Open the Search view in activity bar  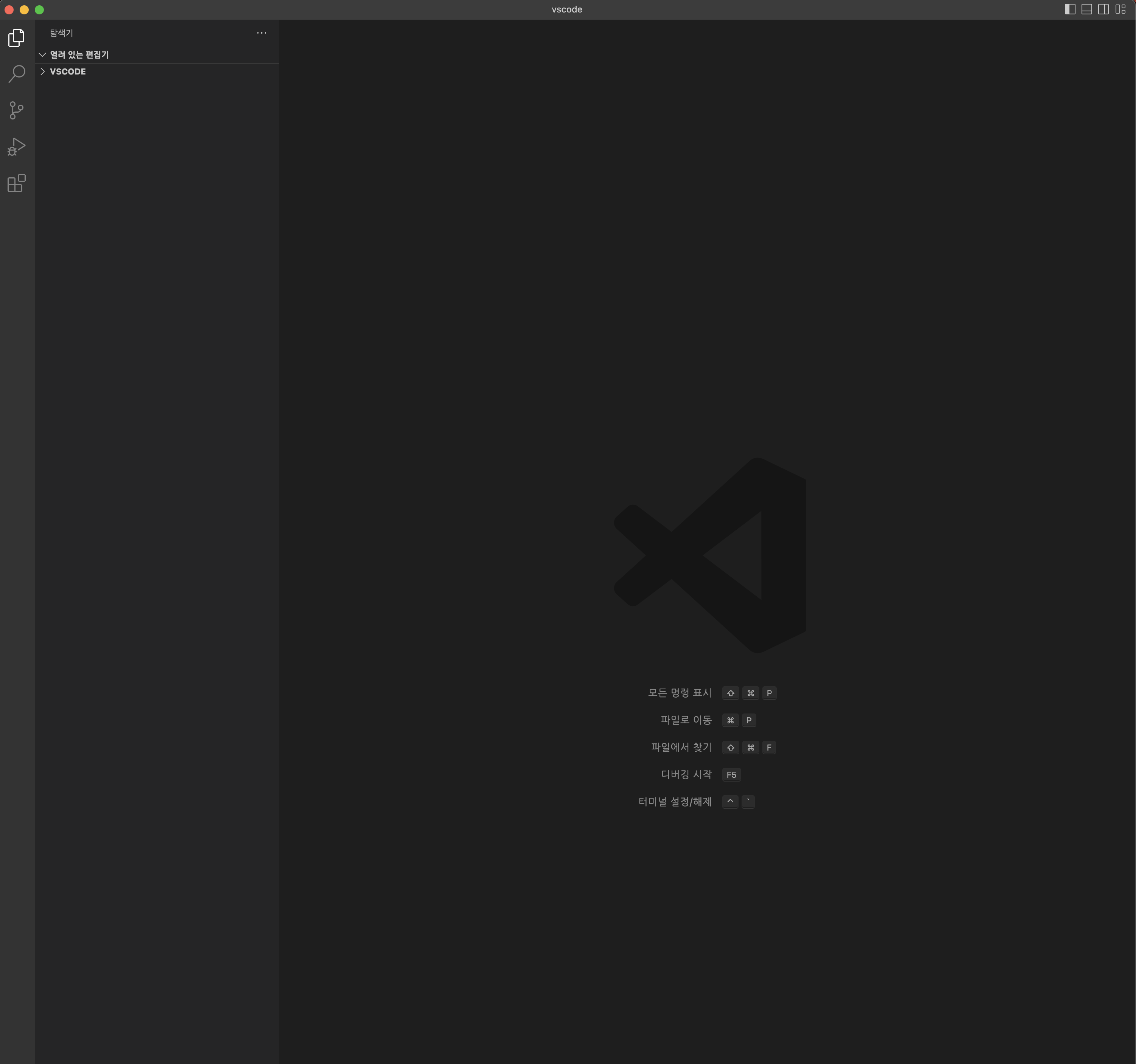click(17, 74)
